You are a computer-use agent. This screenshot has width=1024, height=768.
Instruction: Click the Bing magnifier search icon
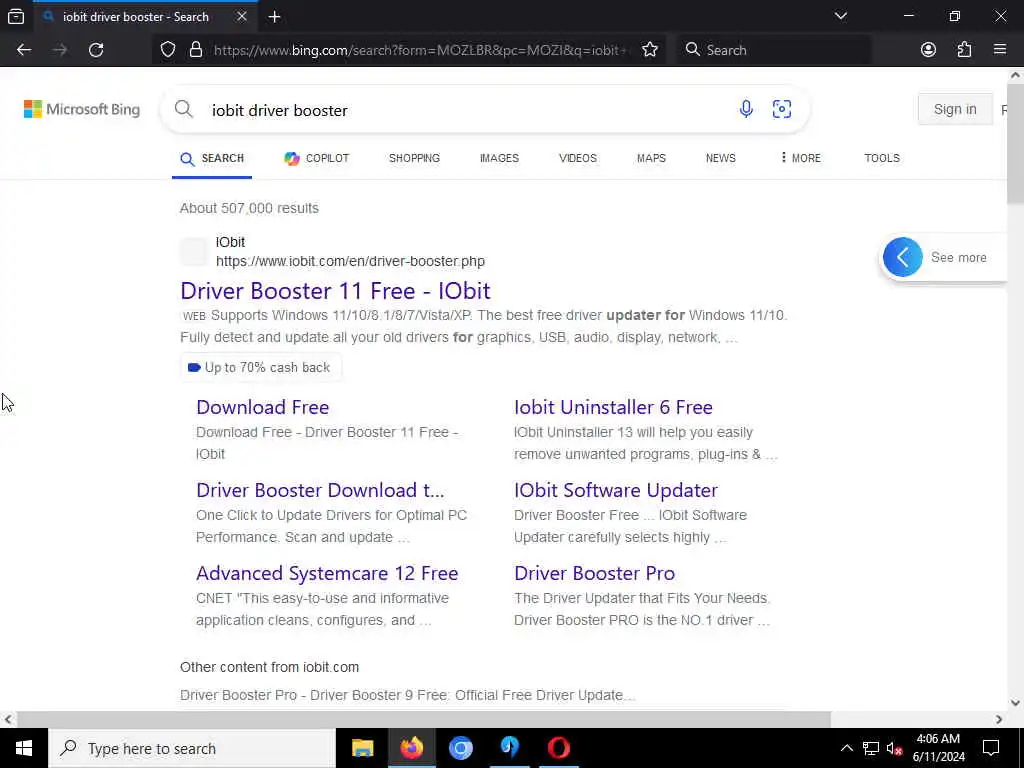click(x=184, y=109)
